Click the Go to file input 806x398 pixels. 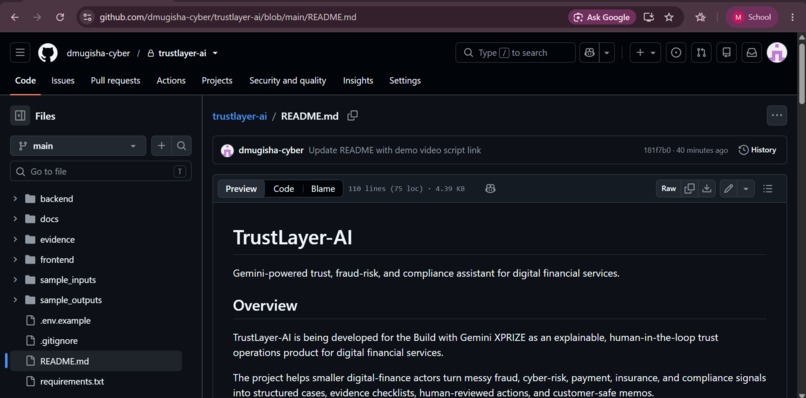point(101,172)
